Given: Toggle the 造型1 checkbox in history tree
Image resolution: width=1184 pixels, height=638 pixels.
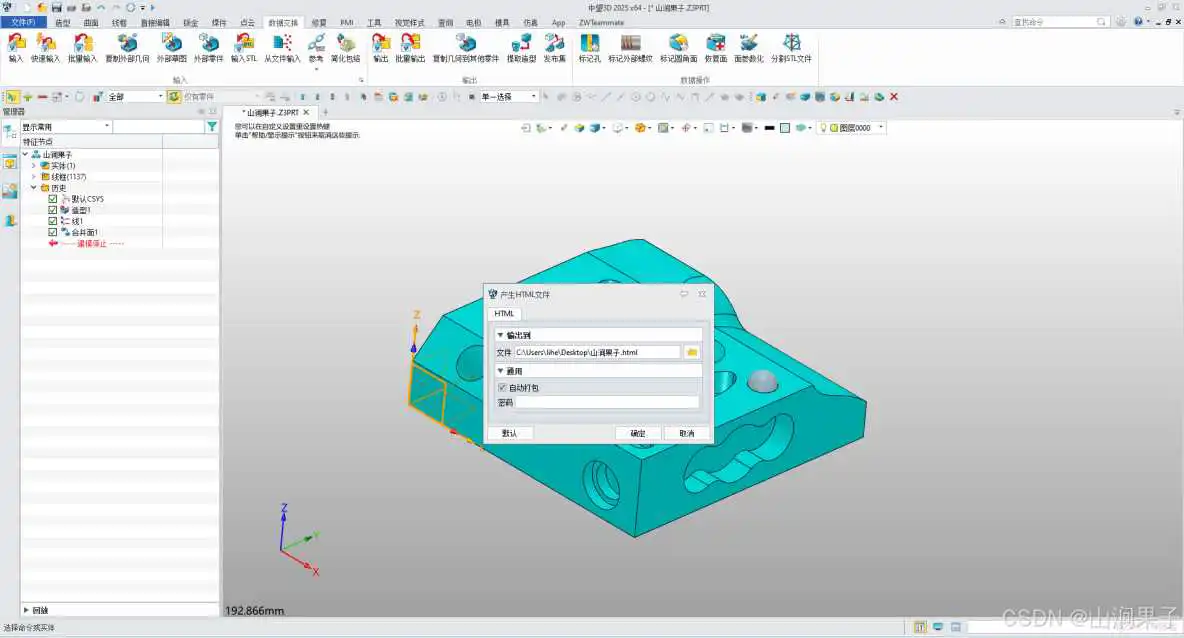Looking at the screenshot, I should click(53, 211).
